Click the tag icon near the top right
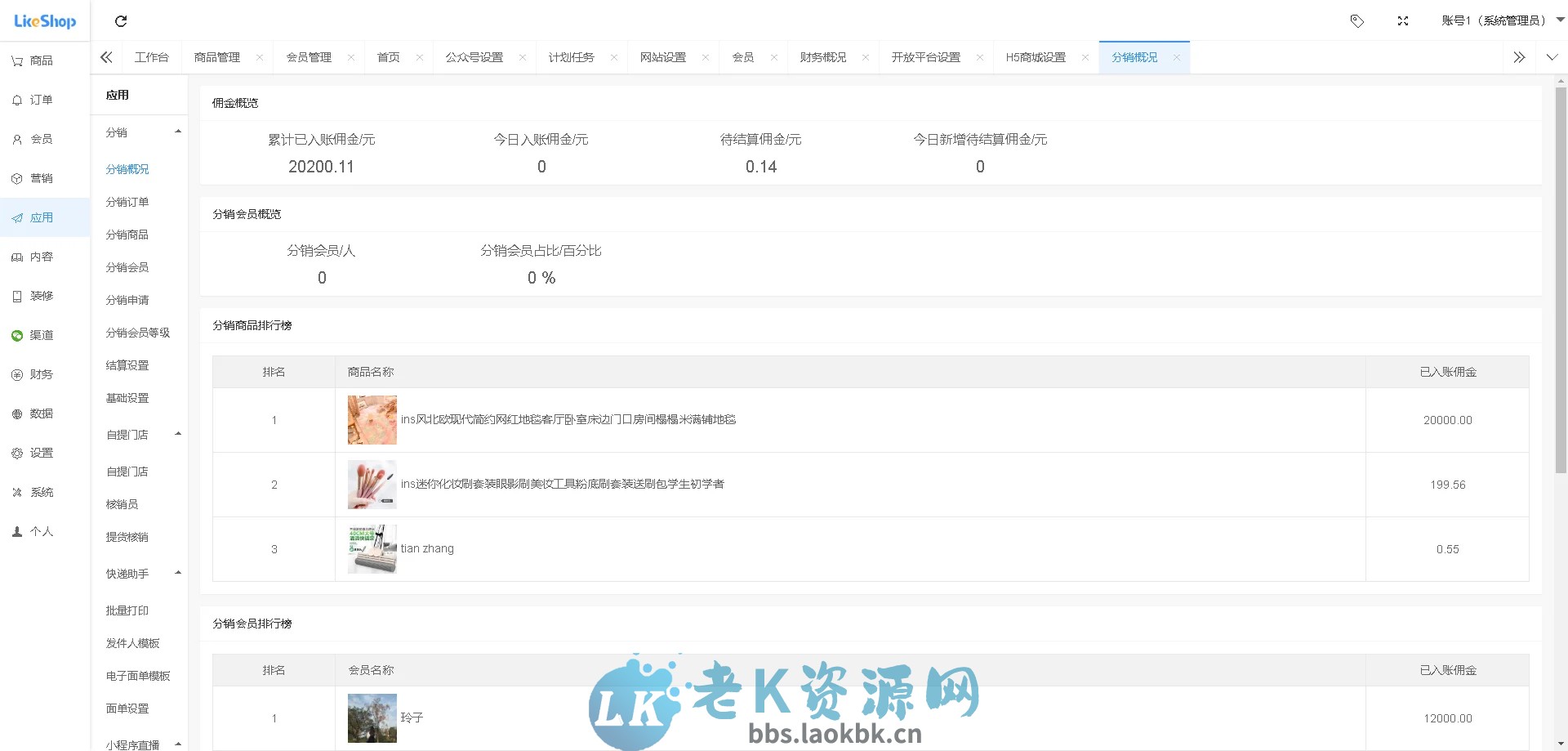Viewport: 1568px width, 751px height. click(1357, 20)
